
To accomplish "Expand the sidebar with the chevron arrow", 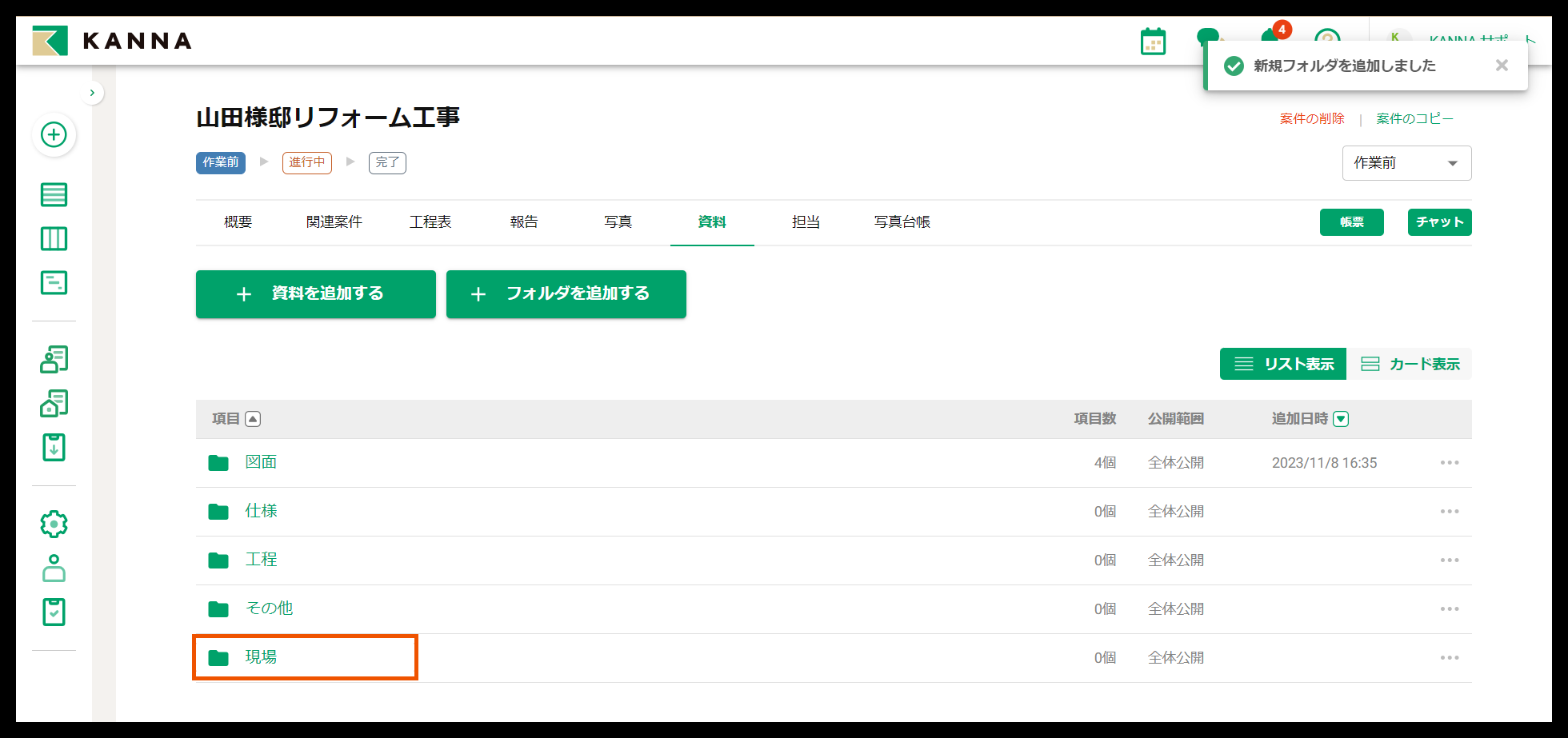I will point(93,93).
